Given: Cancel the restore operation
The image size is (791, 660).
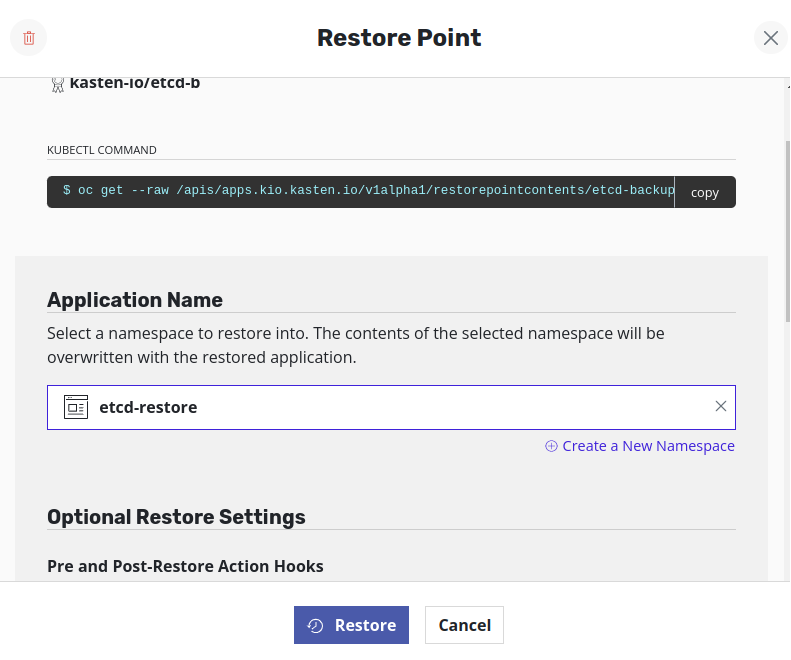Looking at the screenshot, I should (464, 625).
